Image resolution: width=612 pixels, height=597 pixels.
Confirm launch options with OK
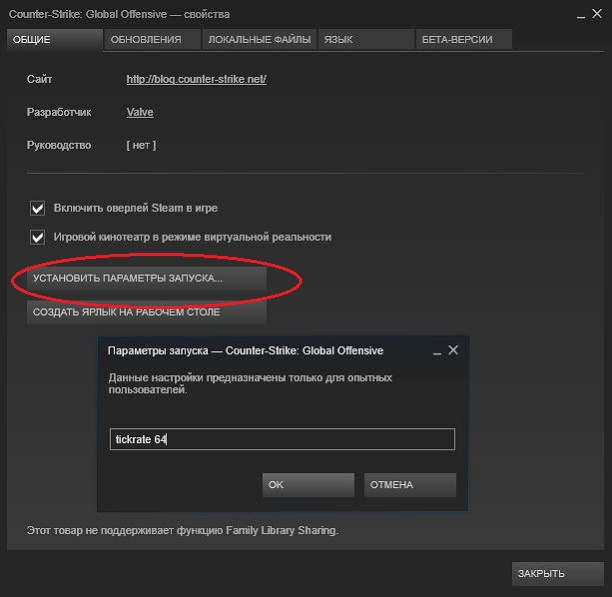(x=308, y=485)
